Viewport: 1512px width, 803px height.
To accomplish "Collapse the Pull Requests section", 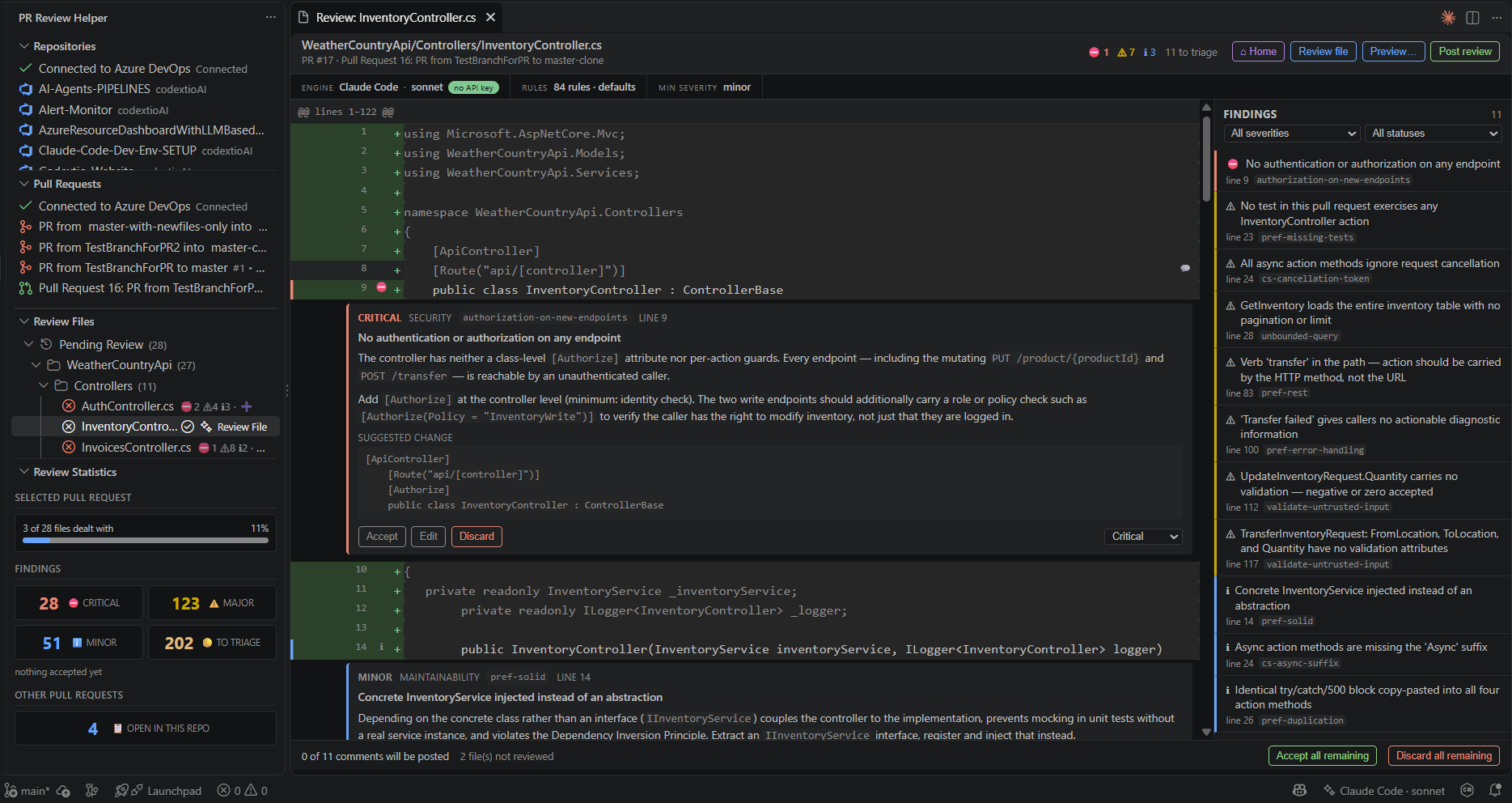I will click(x=24, y=184).
